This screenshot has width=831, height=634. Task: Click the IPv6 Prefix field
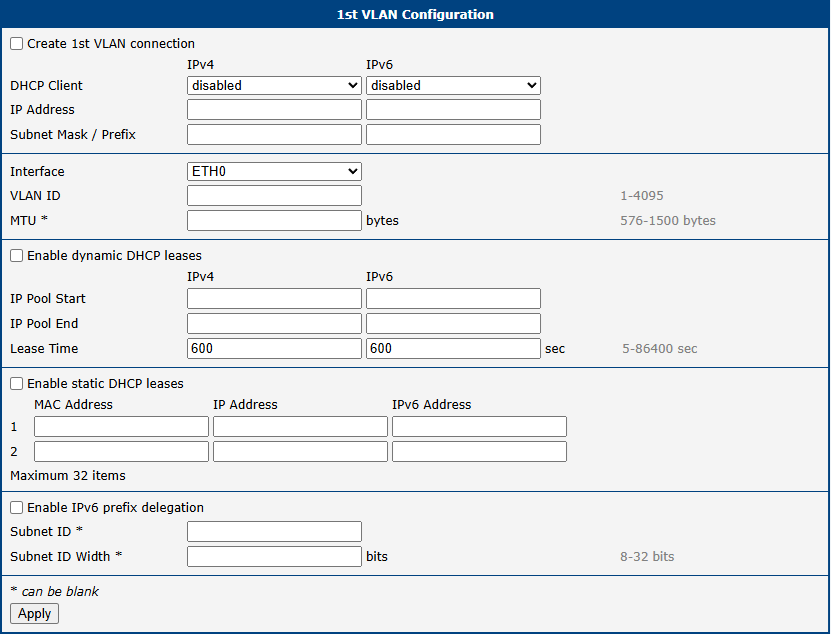coord(454,135)
